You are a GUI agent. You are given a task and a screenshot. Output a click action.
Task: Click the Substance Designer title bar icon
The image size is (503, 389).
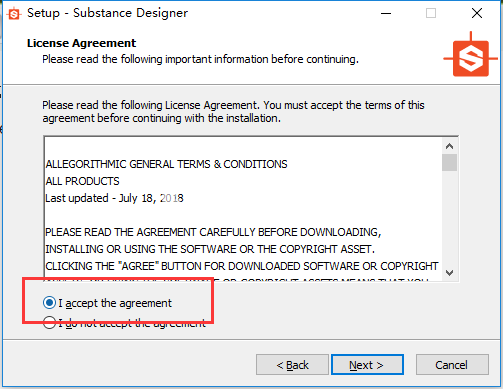(14, 14)
